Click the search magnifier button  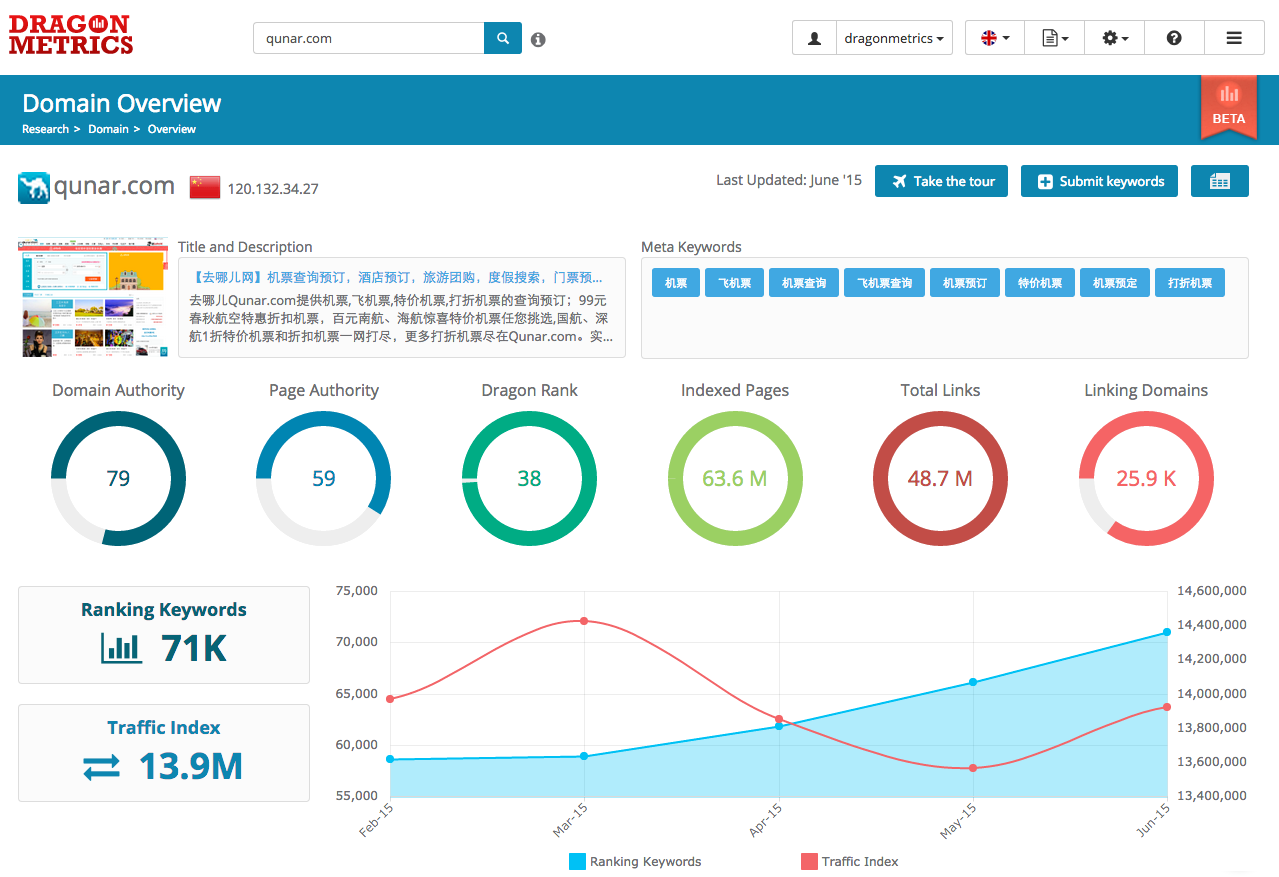[503, 39]
